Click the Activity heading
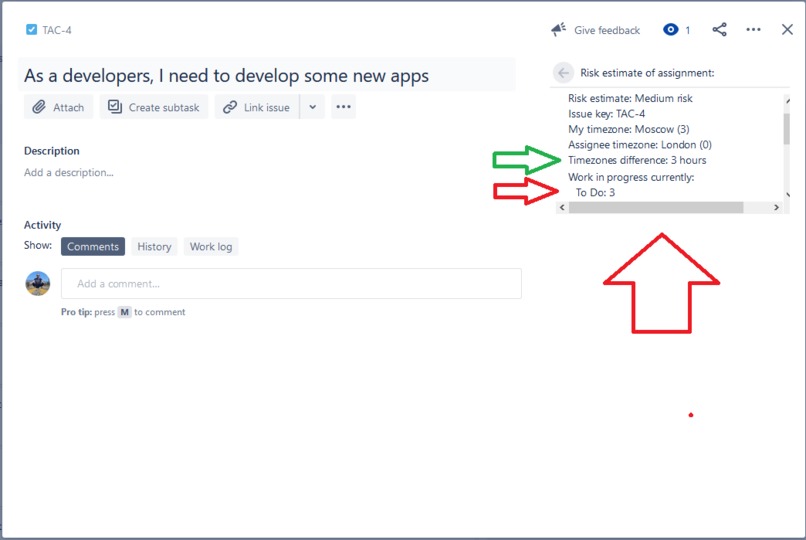Image resolution: width=806 pixels, height=540 pixels. pos(42,225)
